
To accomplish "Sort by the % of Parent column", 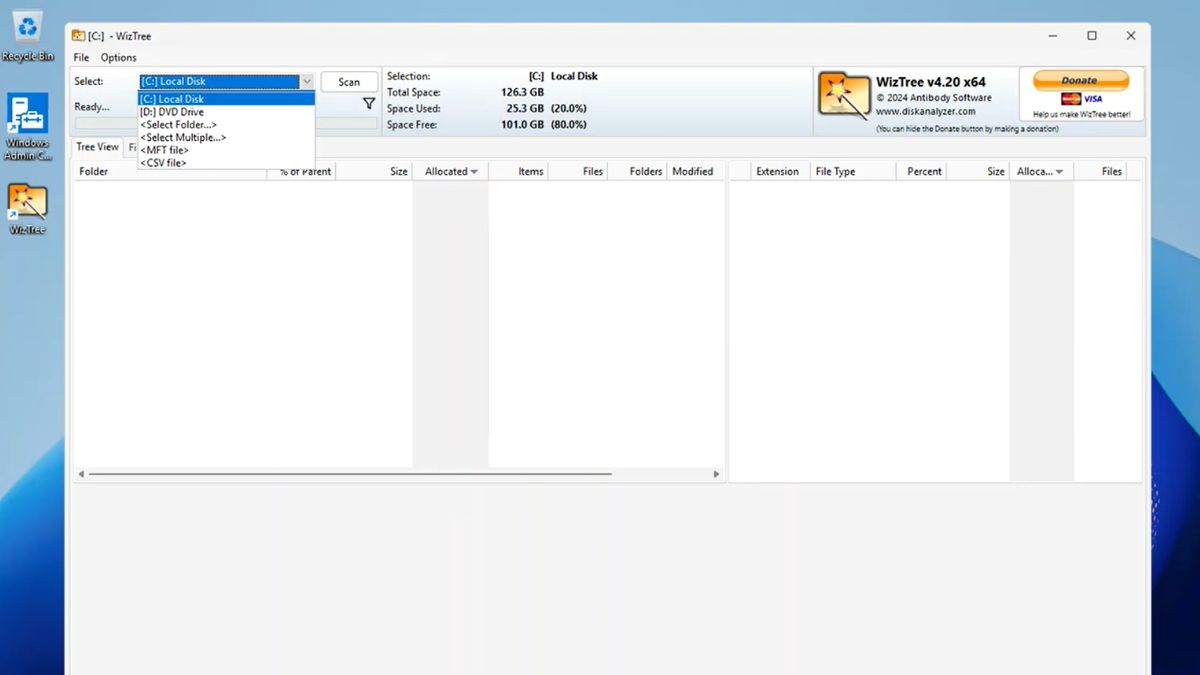I will point(302,172).
